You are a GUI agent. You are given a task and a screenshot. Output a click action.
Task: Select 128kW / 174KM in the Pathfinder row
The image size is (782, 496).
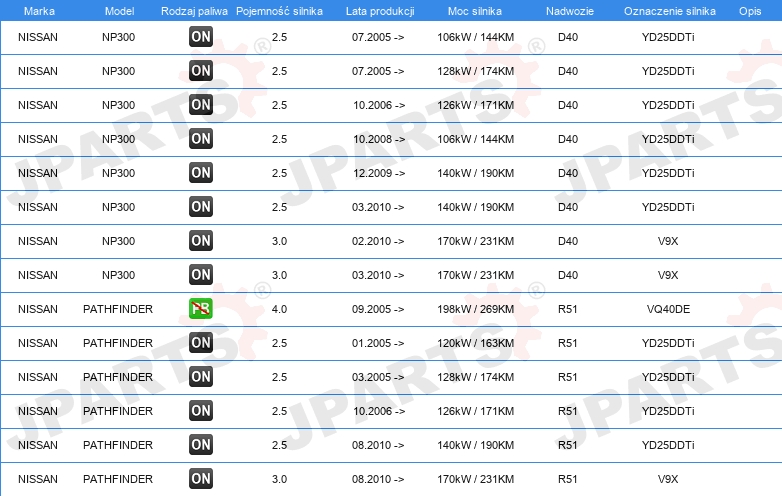click(x=475, y=377)
